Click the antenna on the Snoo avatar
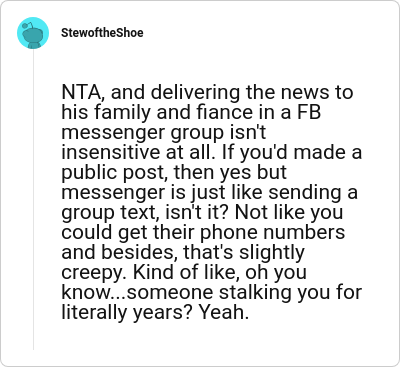The width and height of the screenshot is (400, 367). point(31,24)
